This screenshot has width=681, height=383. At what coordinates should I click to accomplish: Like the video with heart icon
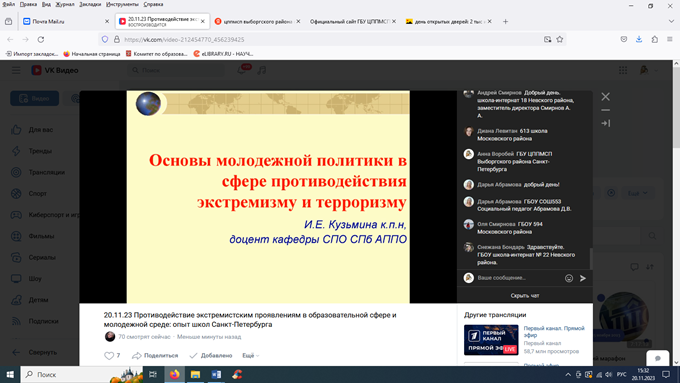coord(109,356)
